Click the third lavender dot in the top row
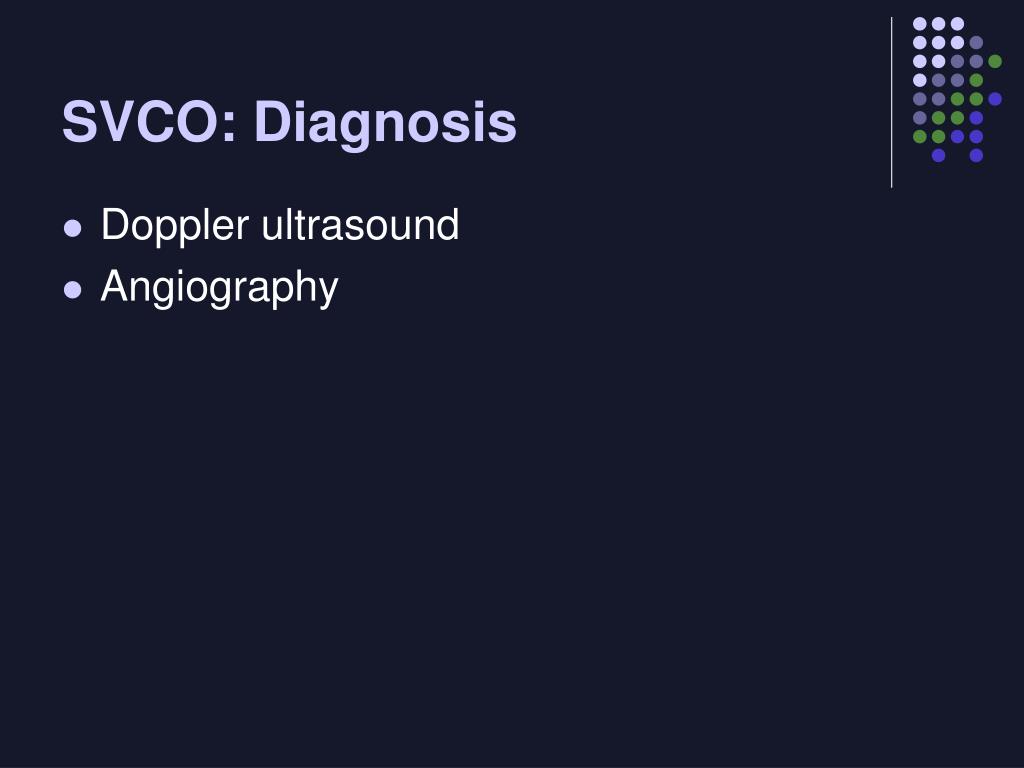Viewport: 1024px width, 768px height. click(957, 24)
